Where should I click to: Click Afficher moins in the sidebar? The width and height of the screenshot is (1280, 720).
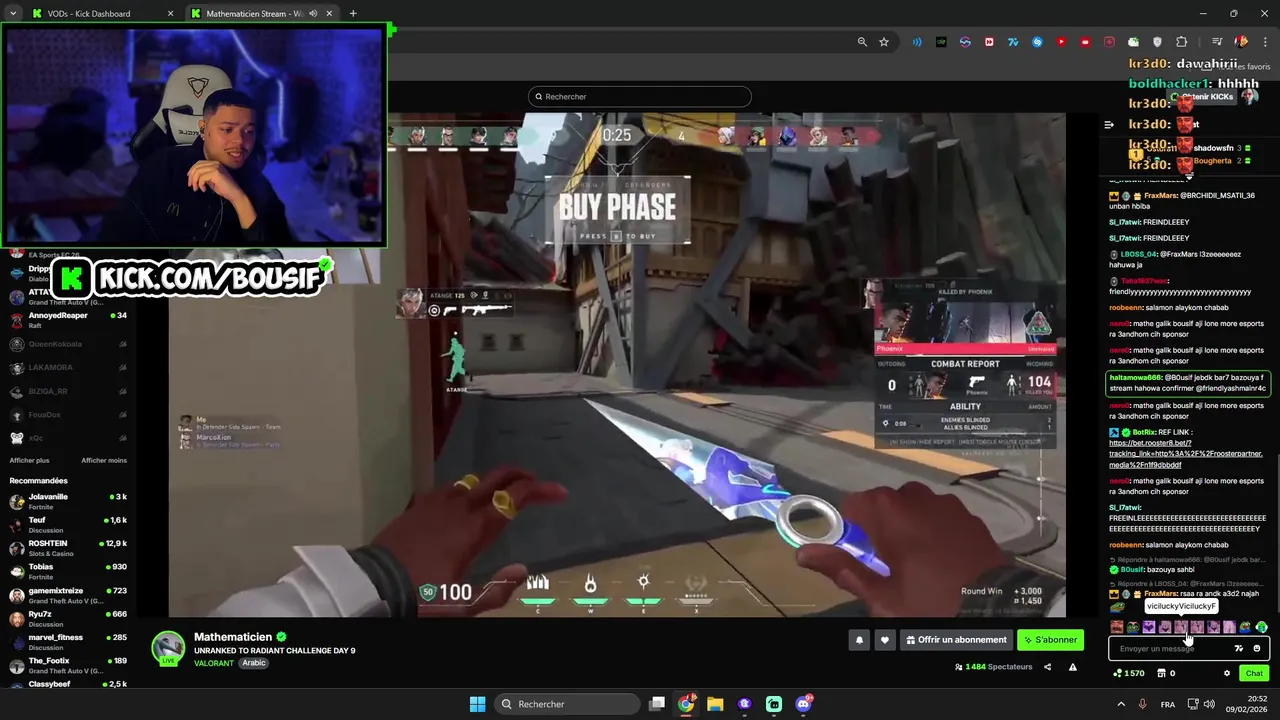104,460
